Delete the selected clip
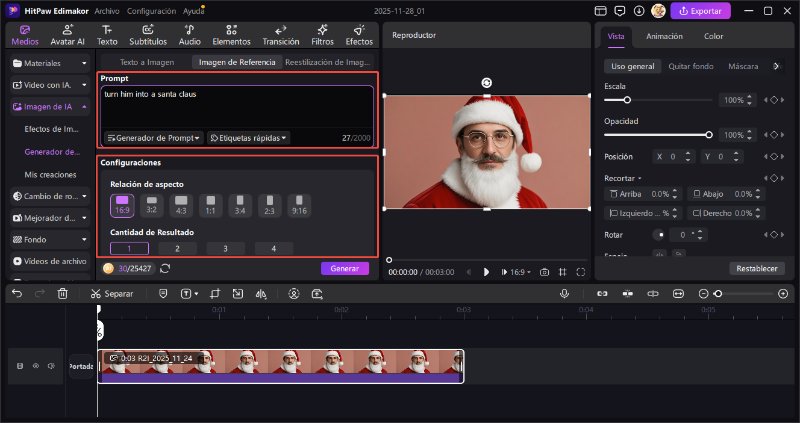Viewport: 800px width, 423px height. point(62,294)
